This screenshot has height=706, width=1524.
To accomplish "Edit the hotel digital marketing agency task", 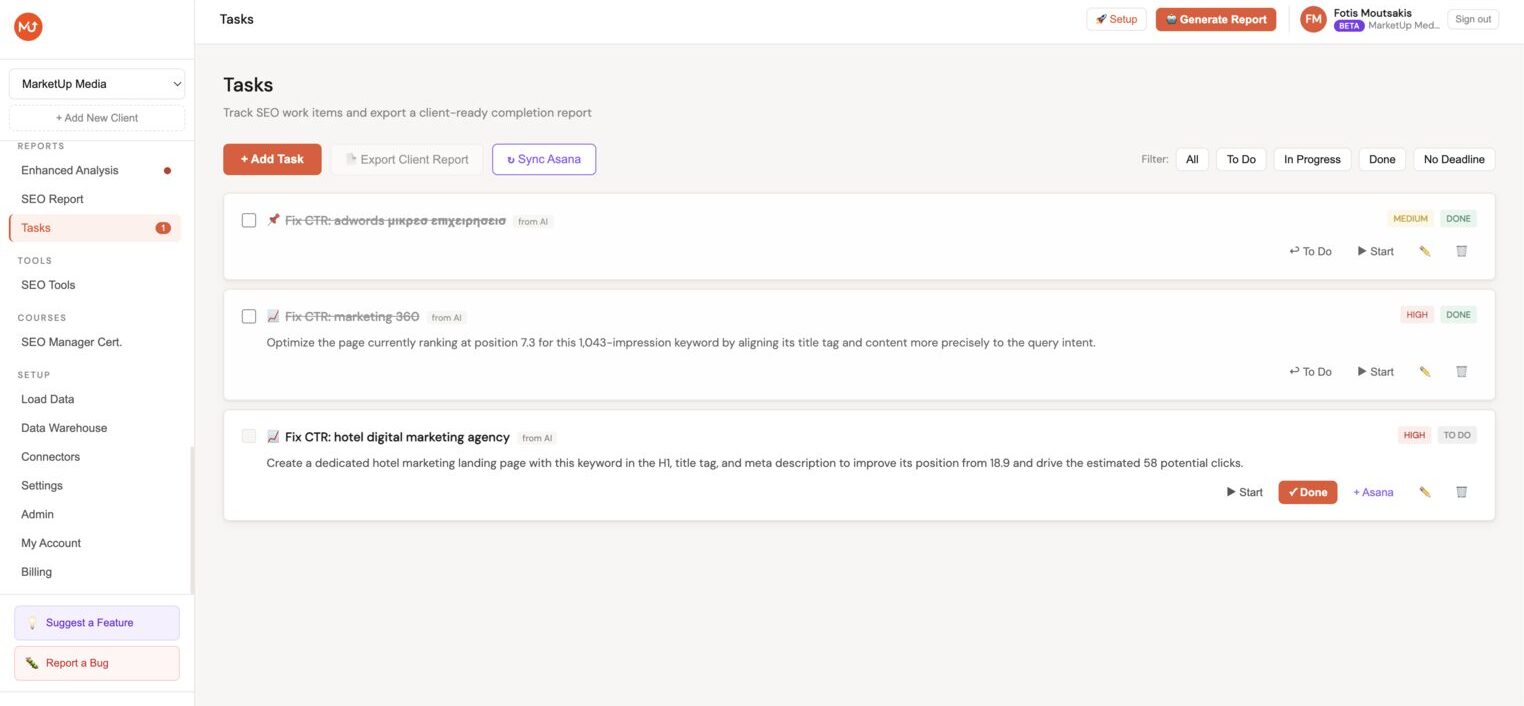I will [x=1425, y=492].
